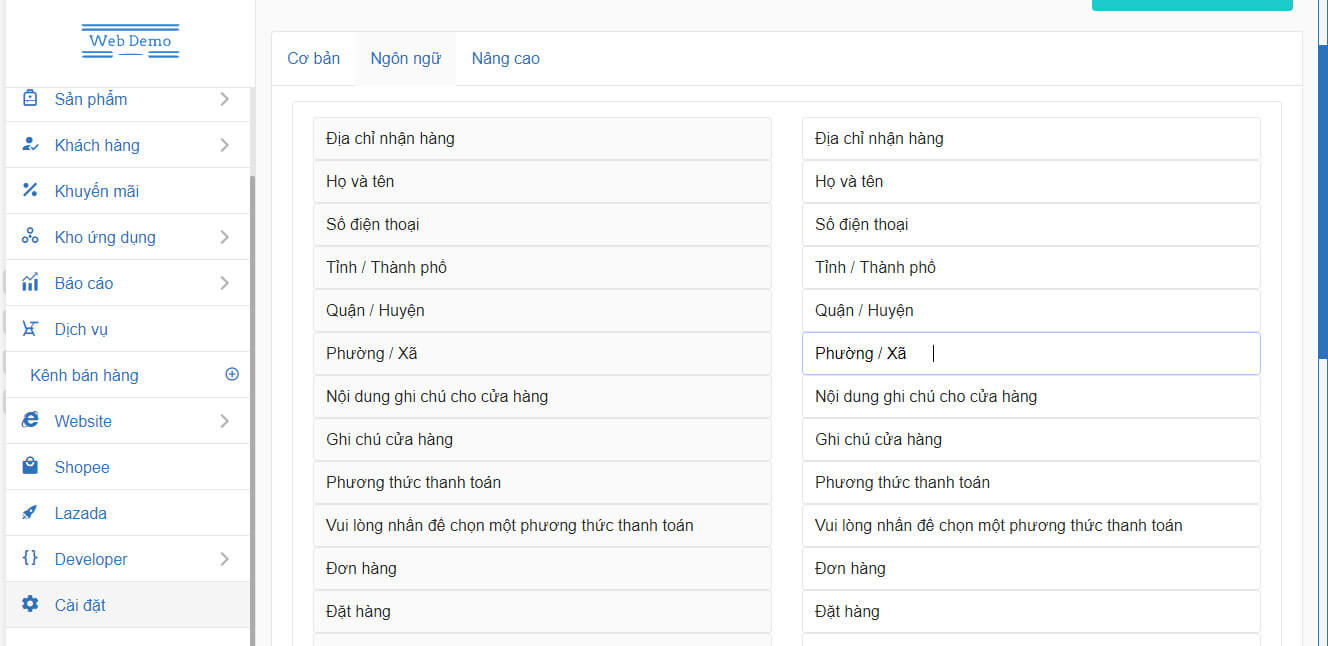This screenshot has height=646, width=1328.
Task: Add a sales channel with plus icon
Action: pos(232,375)
